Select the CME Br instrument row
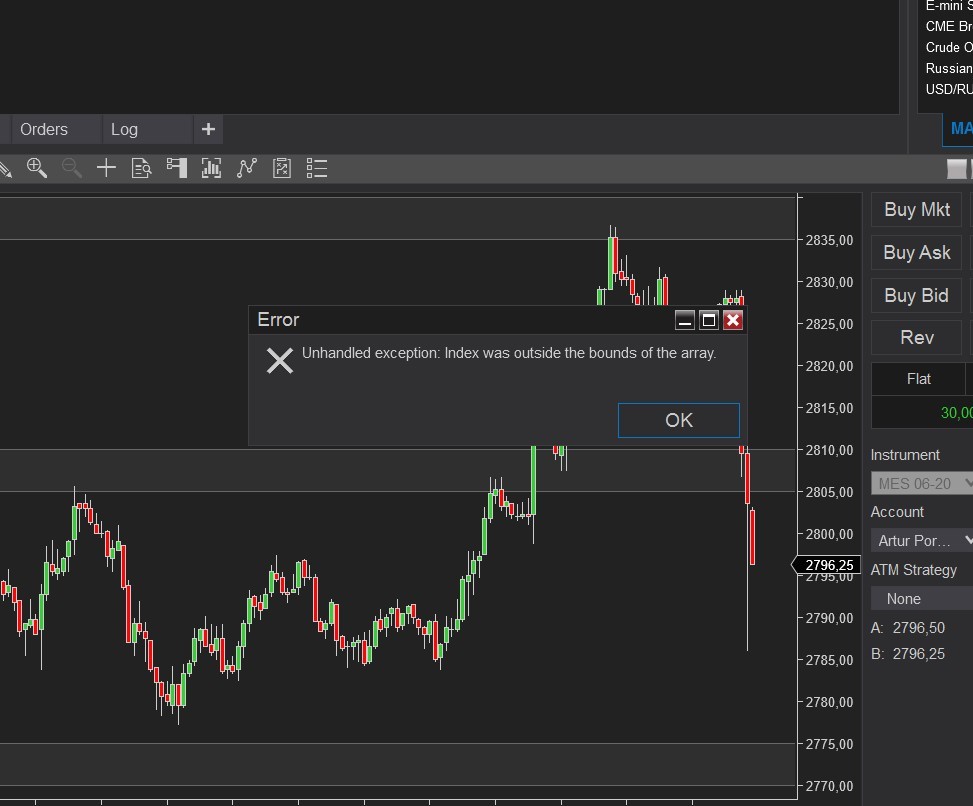The height and width of the screenshot is (806, 973). (x=949, y=26)
